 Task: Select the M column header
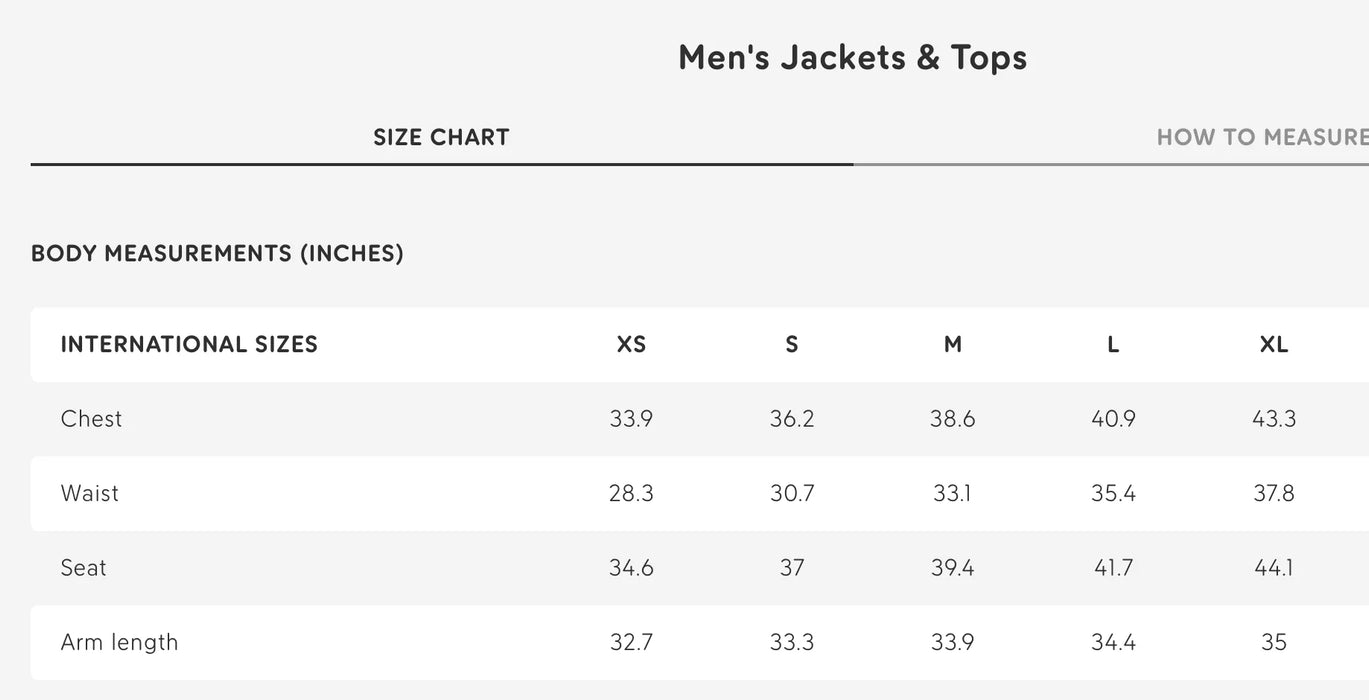click(952, 344)
